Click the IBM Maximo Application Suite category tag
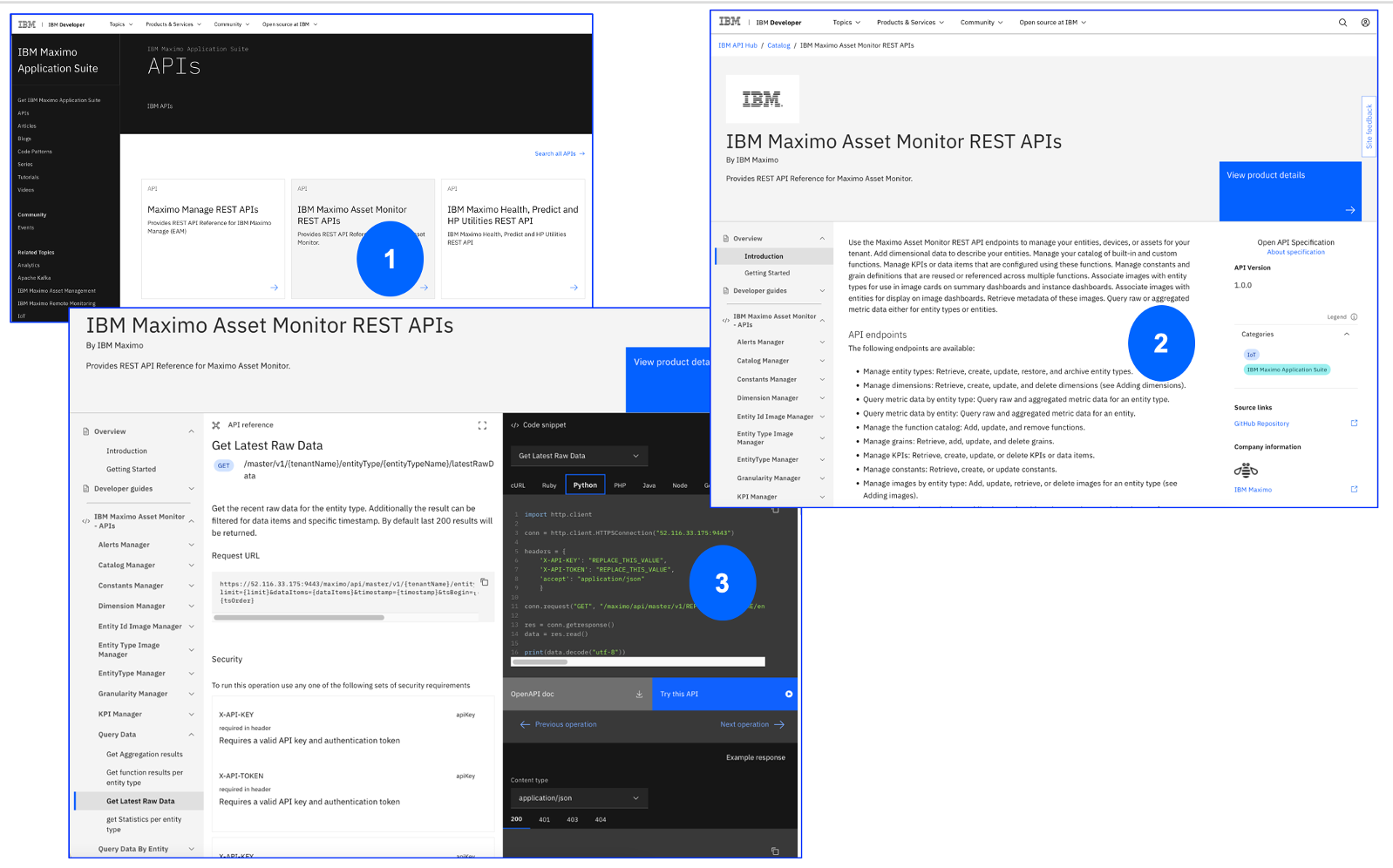Screen dimensions: 1393x868 click(1287, 370)
